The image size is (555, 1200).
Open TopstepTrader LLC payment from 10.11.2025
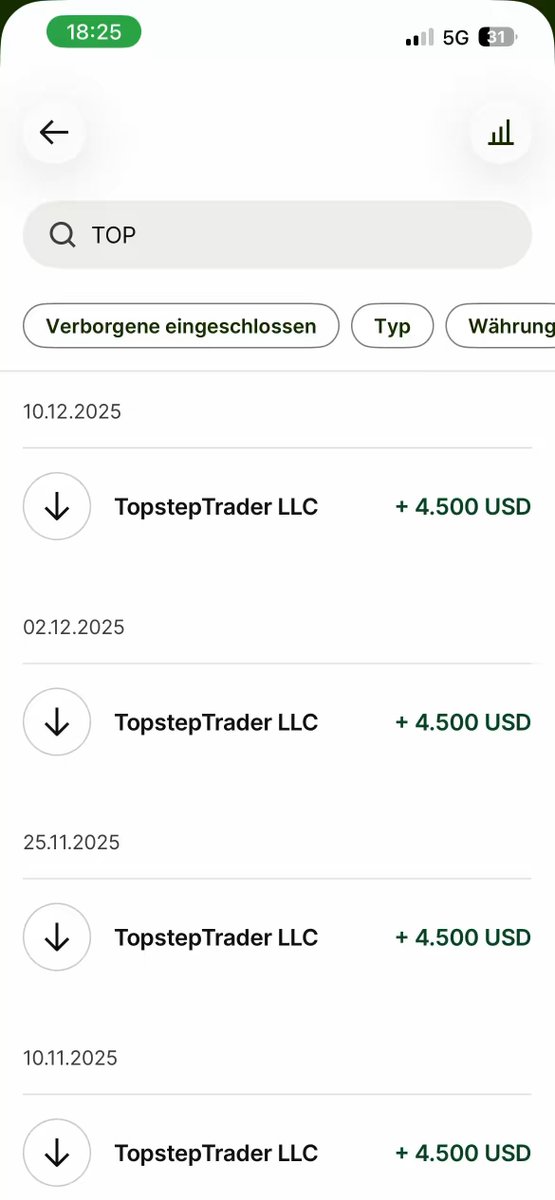277,1153
